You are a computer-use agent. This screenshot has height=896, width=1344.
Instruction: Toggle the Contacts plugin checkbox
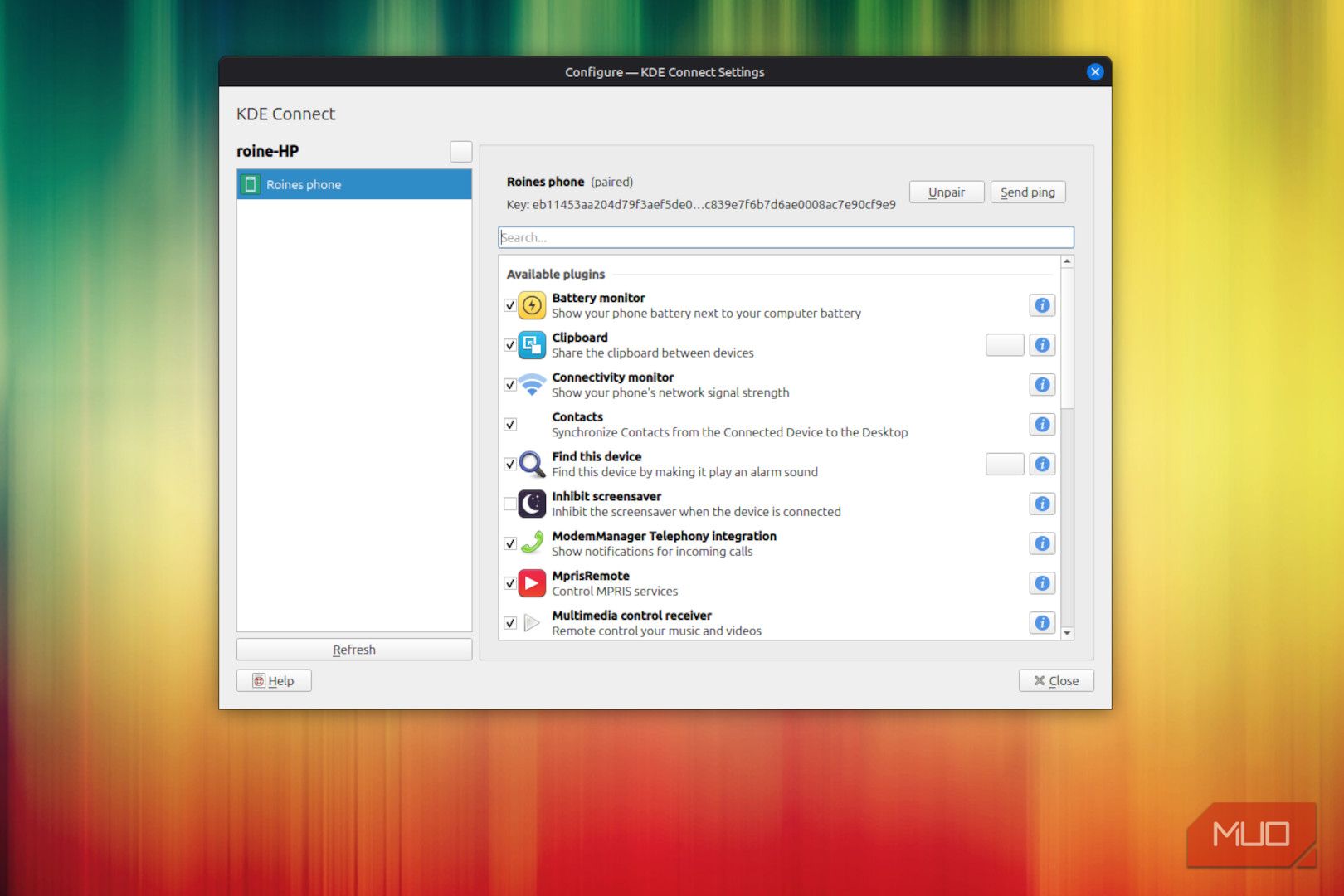tap(510, 425)
